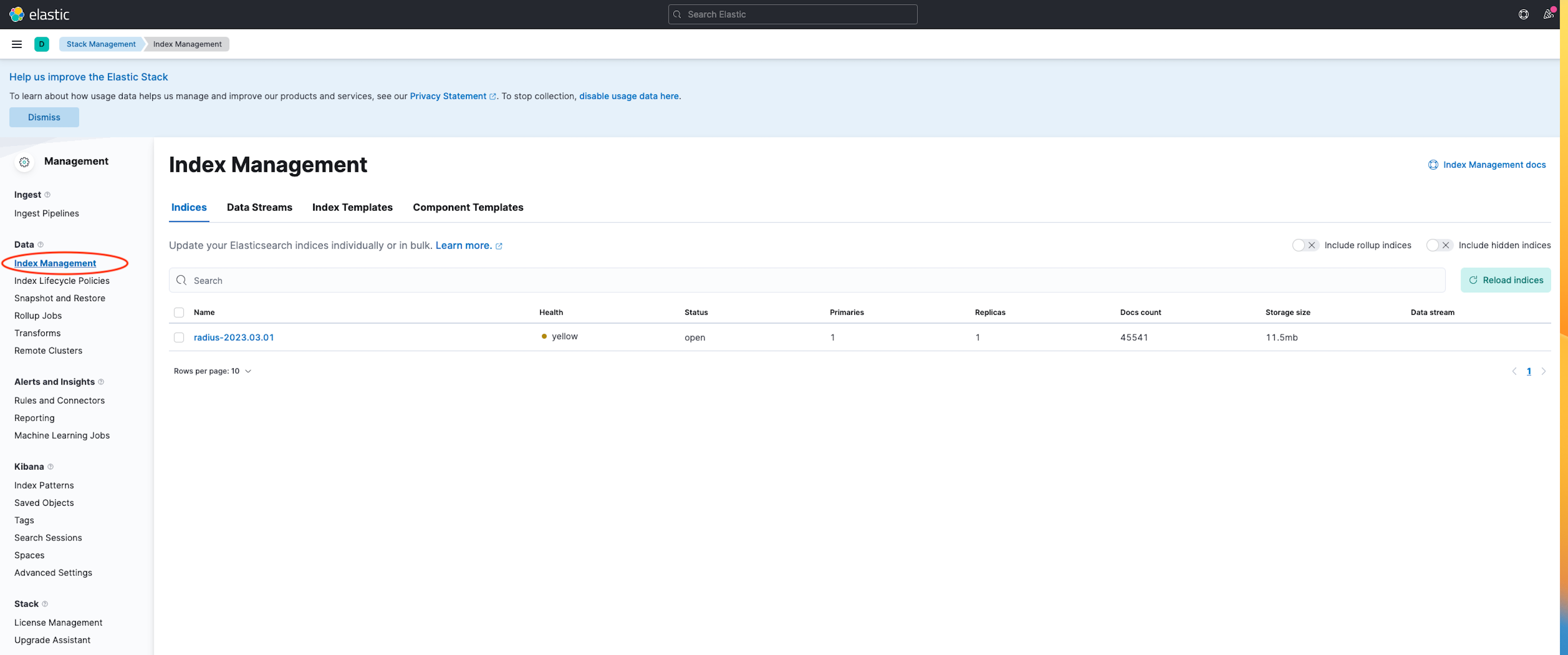Toggle Include rollup indices switch
1568x655 pixels.
pos(1305,245)
